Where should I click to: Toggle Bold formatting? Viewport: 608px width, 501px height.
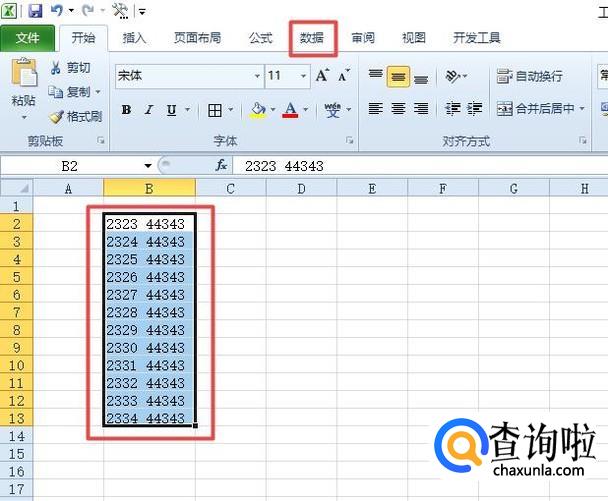(126, 110)
